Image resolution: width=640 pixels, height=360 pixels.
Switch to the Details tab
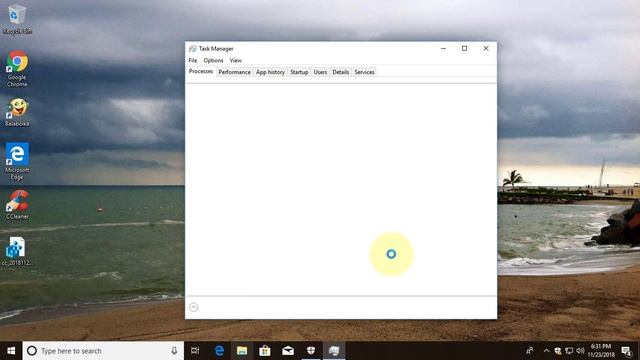tap(340, 72)
